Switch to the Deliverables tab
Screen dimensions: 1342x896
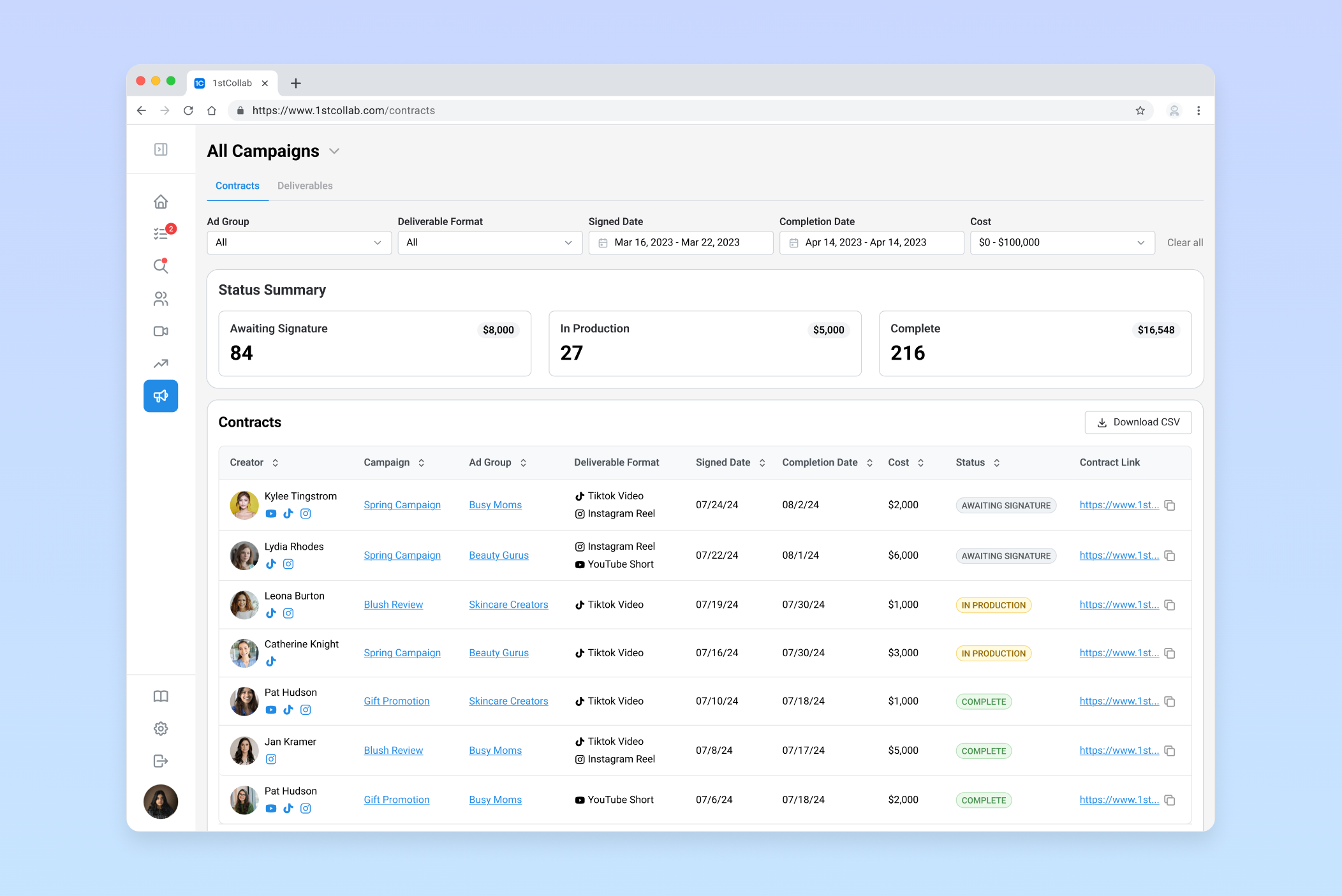(x=305, y=186)
